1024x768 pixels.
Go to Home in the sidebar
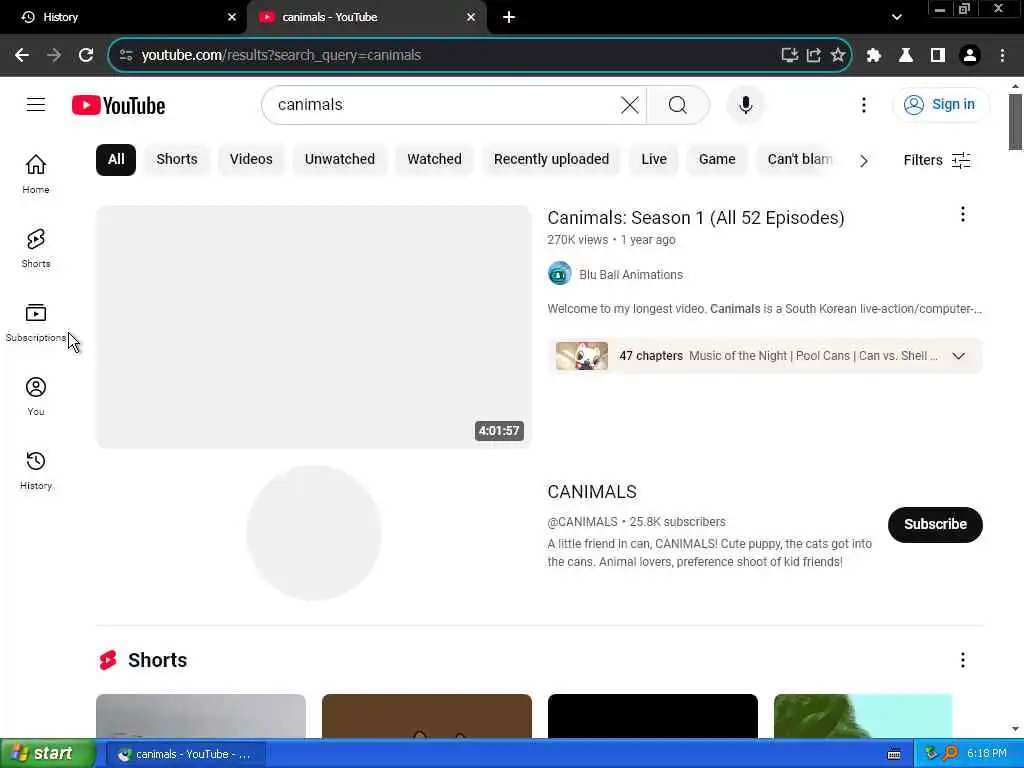point(36,174)
